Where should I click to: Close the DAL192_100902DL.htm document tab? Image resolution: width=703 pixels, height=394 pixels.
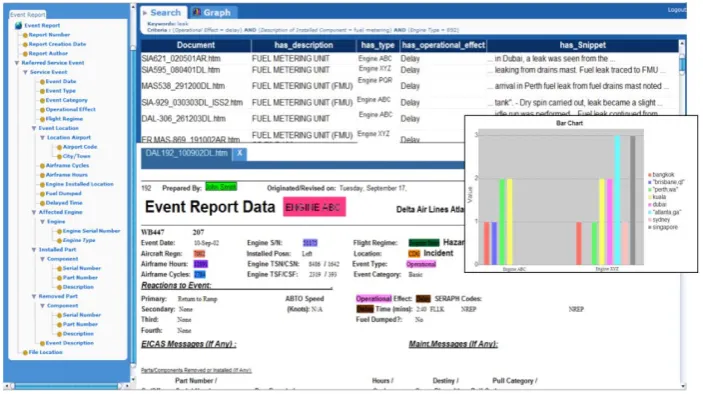pos(240,153)
